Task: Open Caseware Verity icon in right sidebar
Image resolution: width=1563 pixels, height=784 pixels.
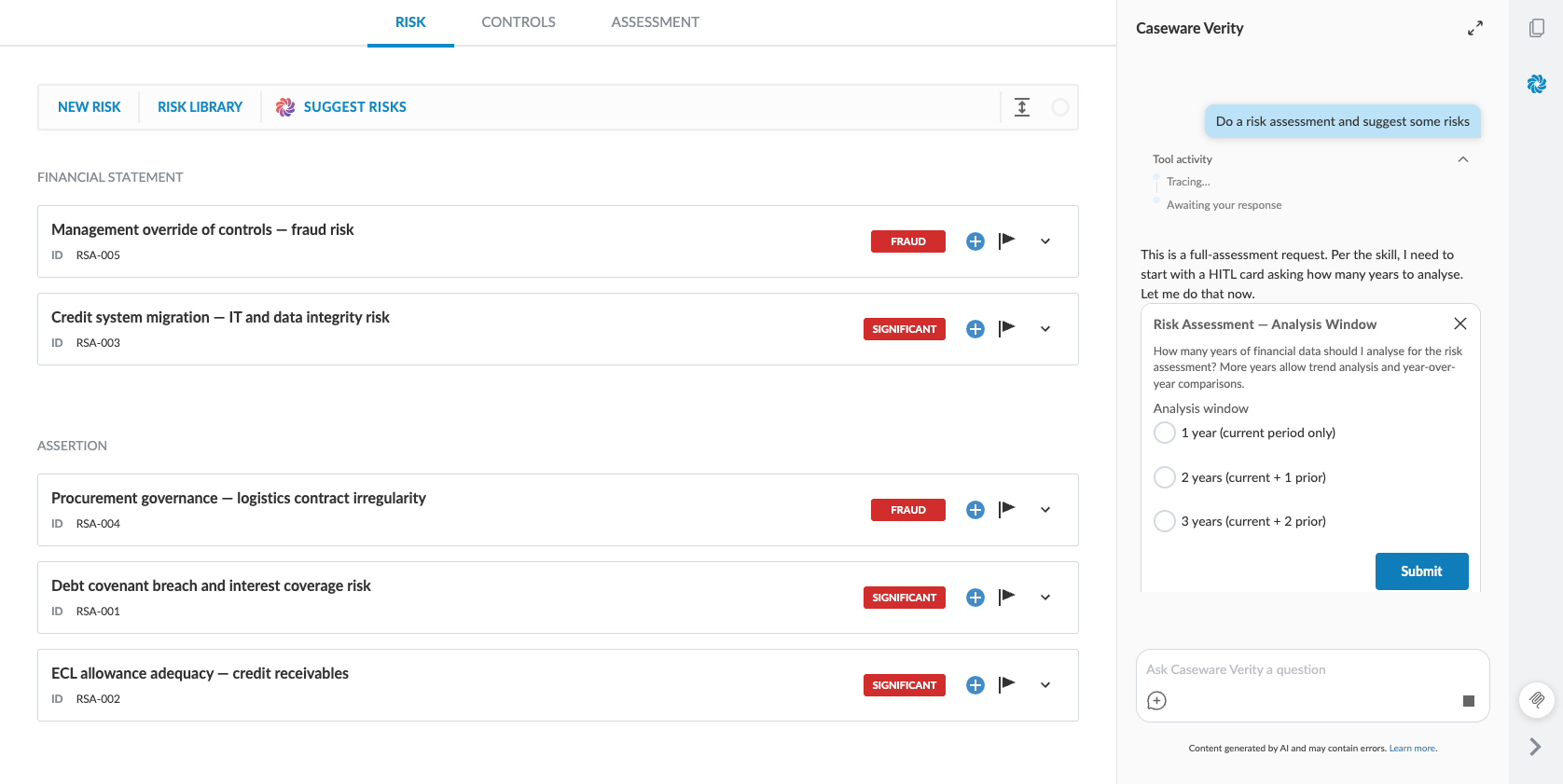Action: 1537,84
